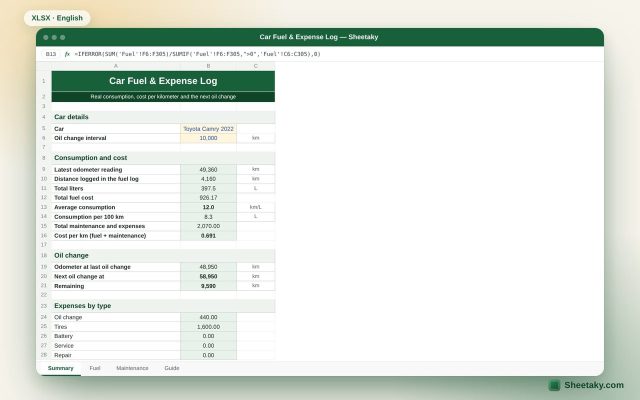Screen dimensions: 640x400
Task: Select the Toyota Camry 2022 cell
Action: (x=208, y=129)
